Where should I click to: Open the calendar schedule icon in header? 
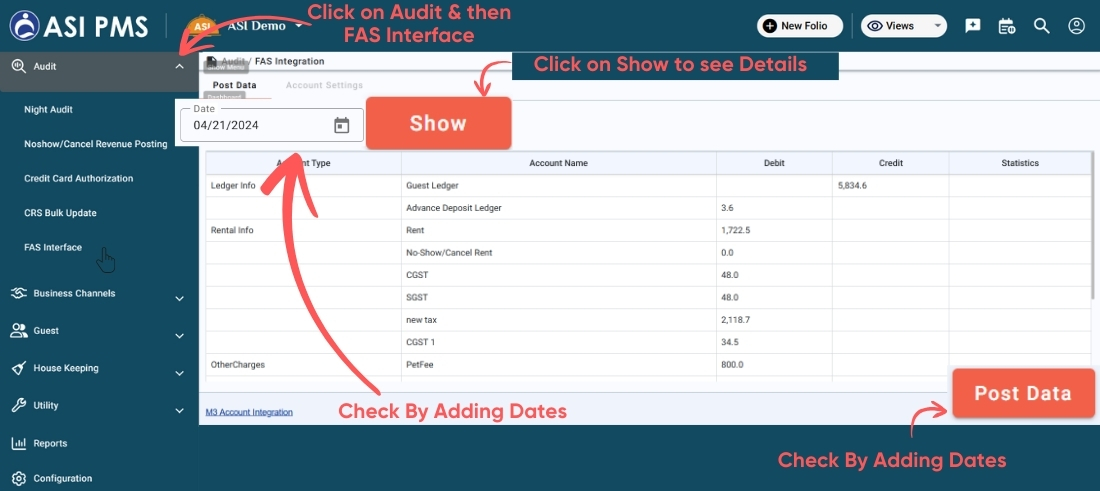pos(1007,26)
